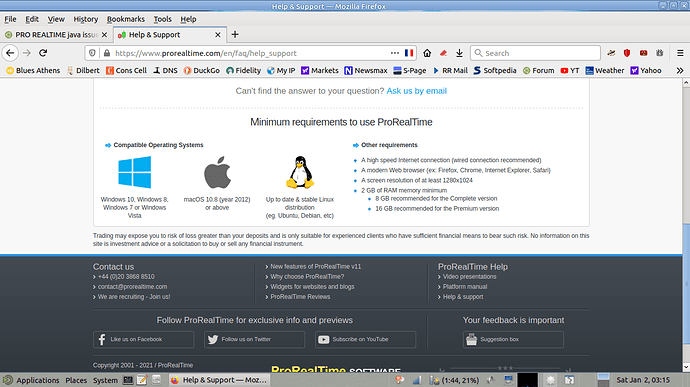Close the PRO REALTIME java issue tab
This screenshot has width=690, height=387.
pyautogui.click(x=104, y=34)
